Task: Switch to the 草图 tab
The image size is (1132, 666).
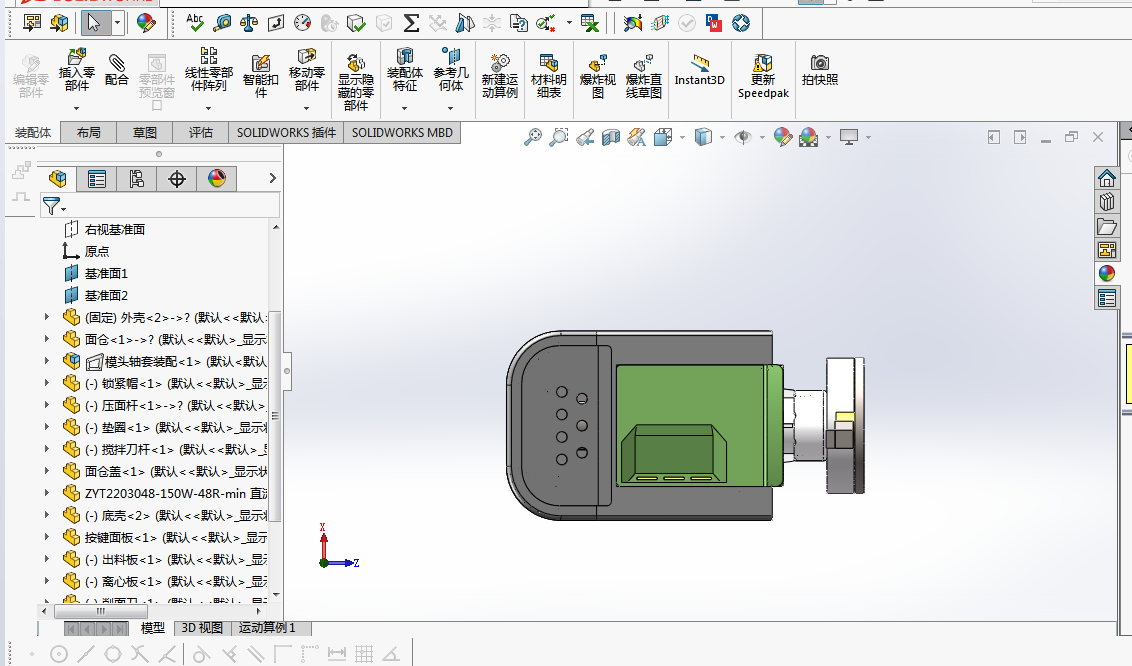Action: [x=145, y=133]
